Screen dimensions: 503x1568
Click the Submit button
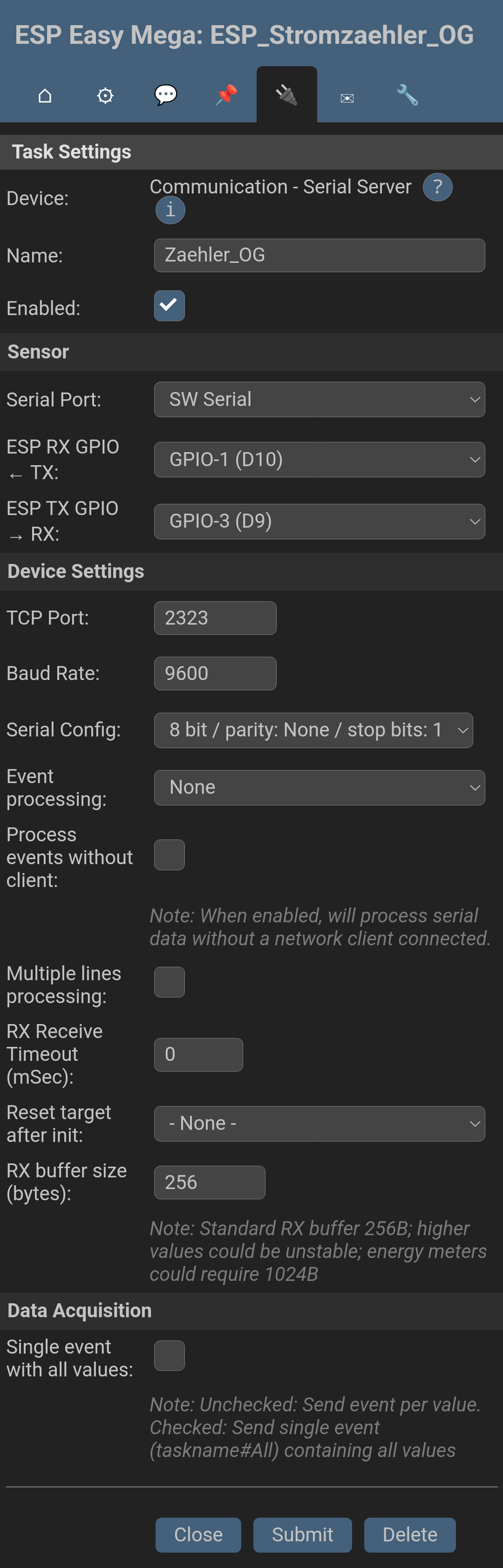click(302, 1534)
